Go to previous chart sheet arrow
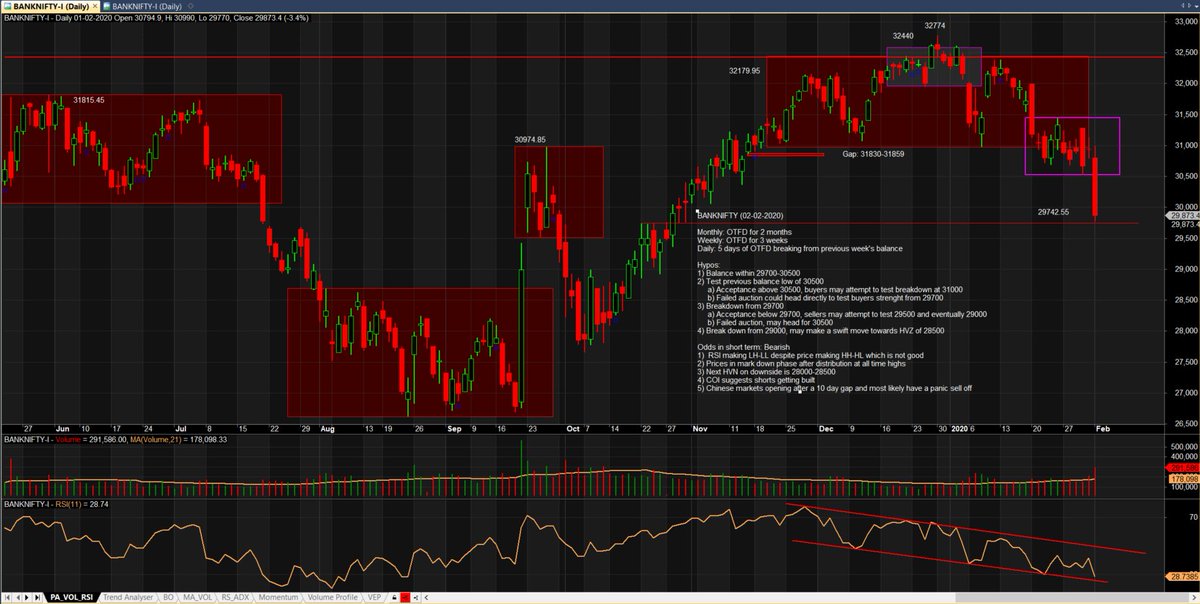The width and height of the screenshot is (1200, 604). pyautogui.click(x=19, y=597)
